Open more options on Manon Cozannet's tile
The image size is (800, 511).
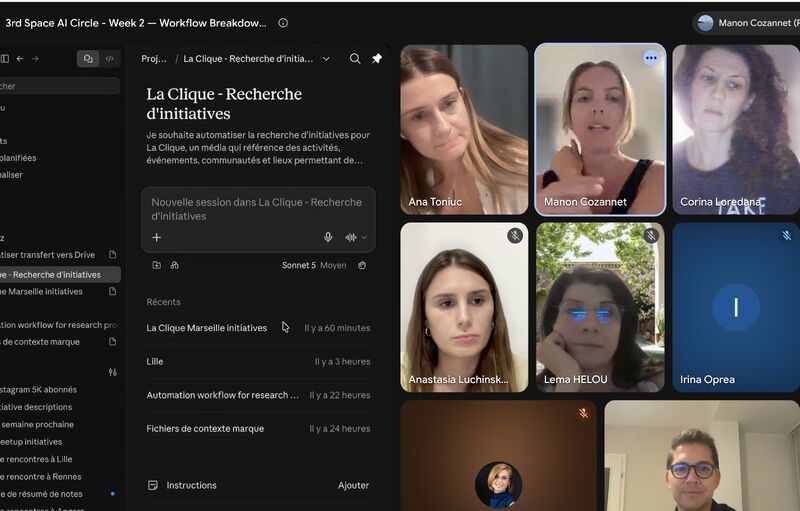pyautogui.click(x=651, y=58)
